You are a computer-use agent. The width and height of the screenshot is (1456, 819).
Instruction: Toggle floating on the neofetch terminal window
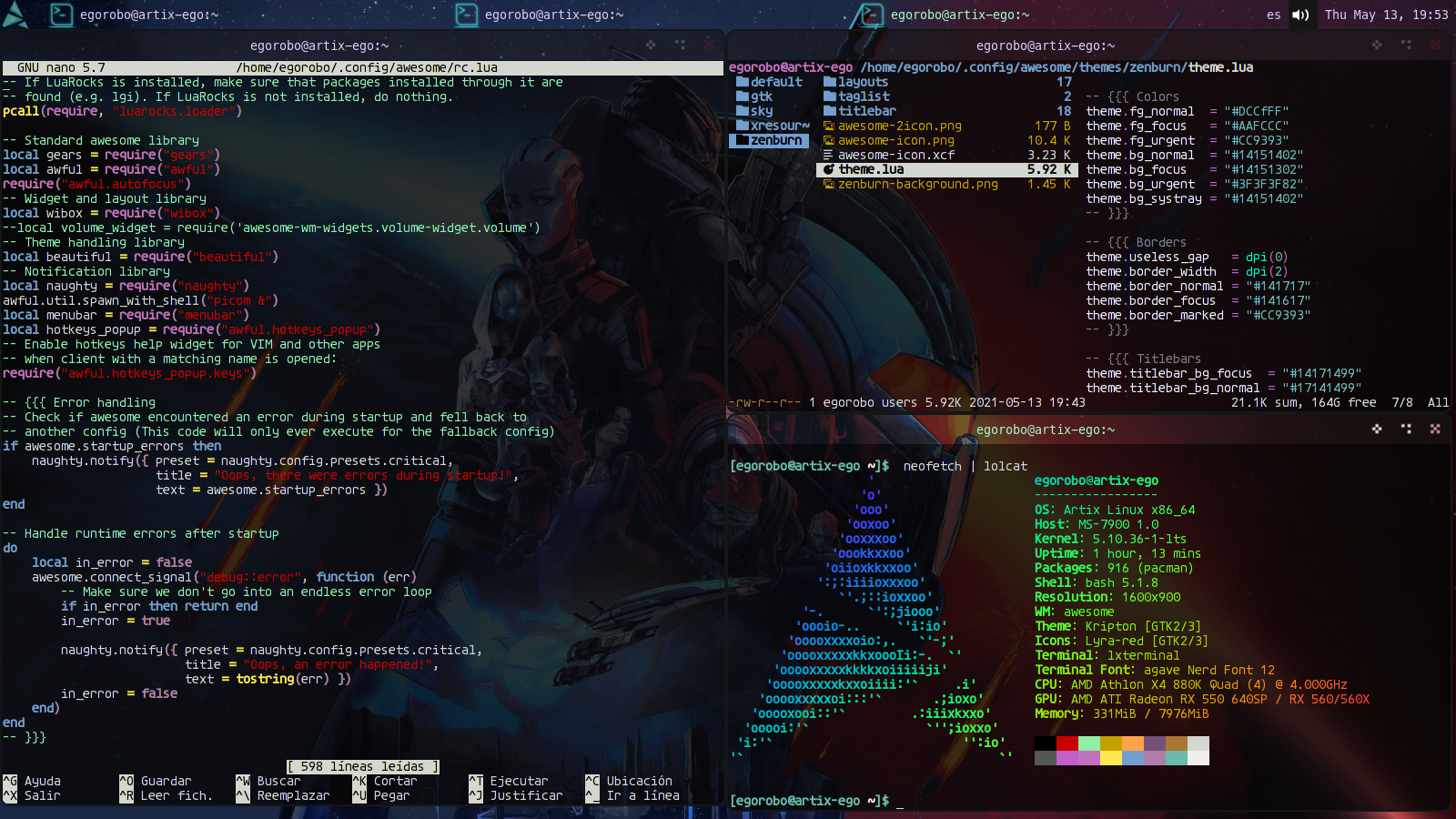coord(1377,429)
